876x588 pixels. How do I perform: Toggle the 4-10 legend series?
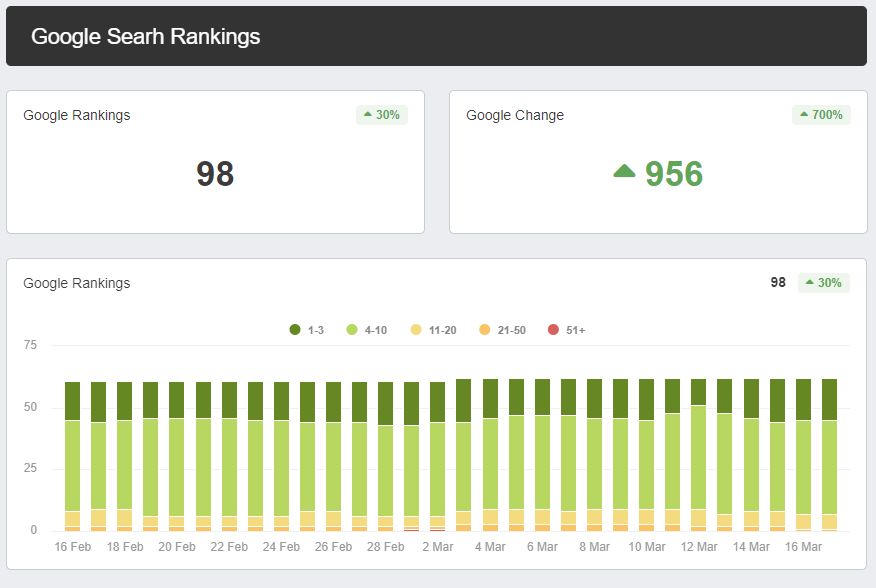point(366,330)
